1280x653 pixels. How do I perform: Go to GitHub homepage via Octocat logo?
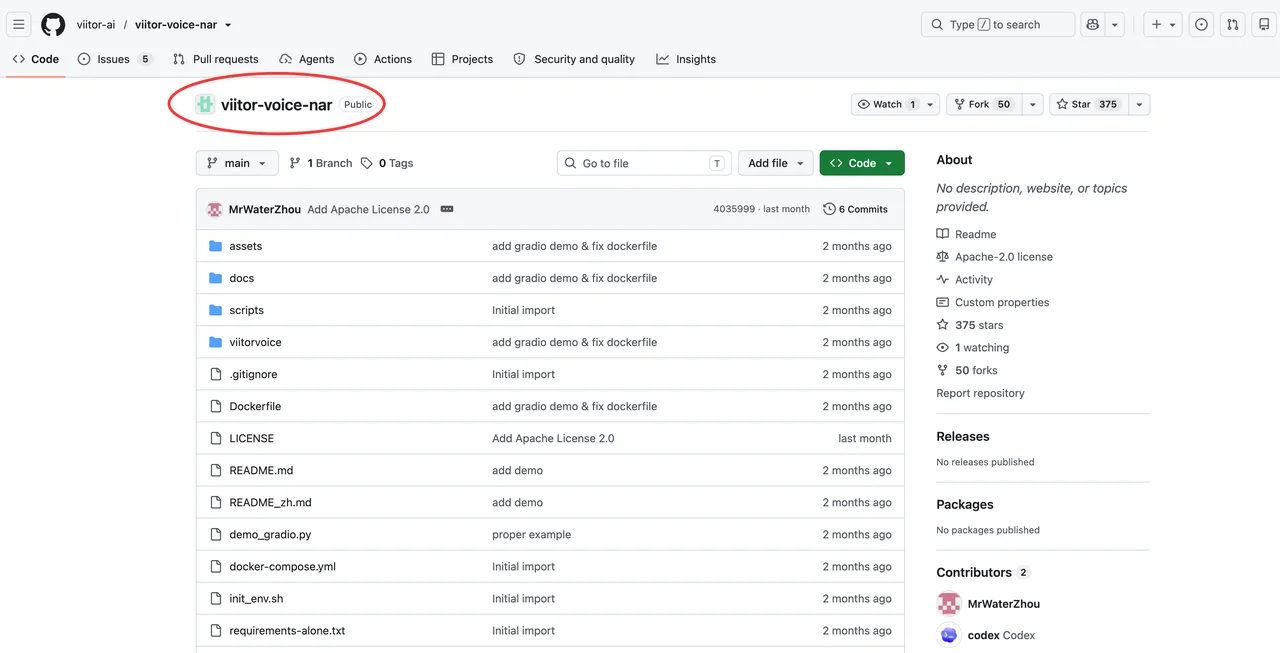[53, 24]
